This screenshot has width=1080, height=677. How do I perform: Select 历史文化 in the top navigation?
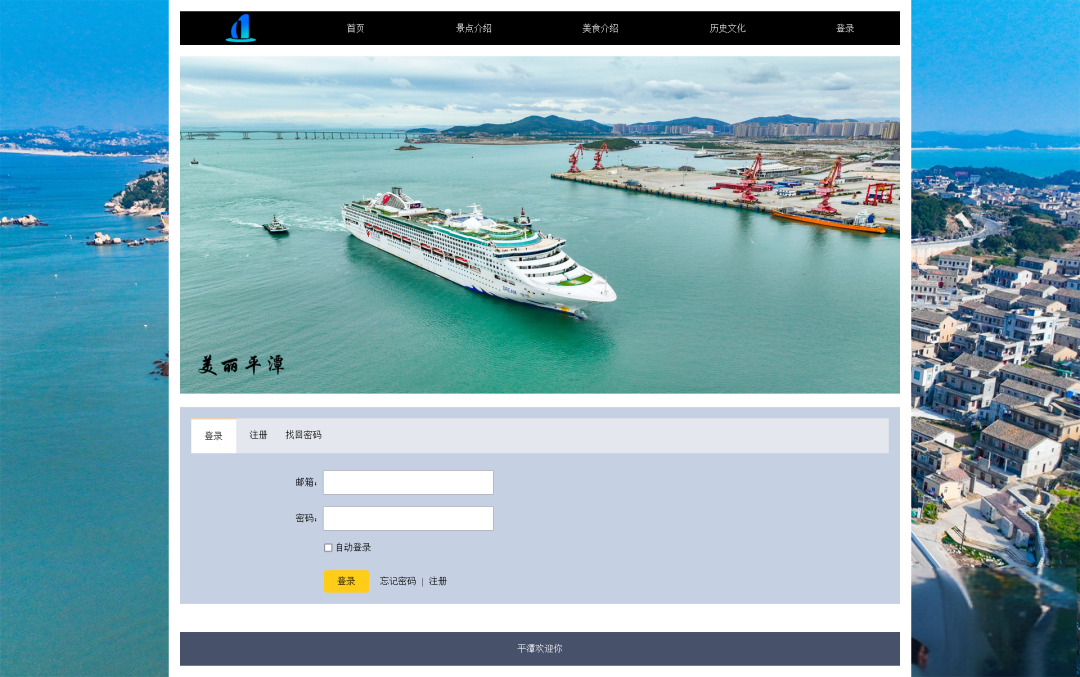[727, 28]
